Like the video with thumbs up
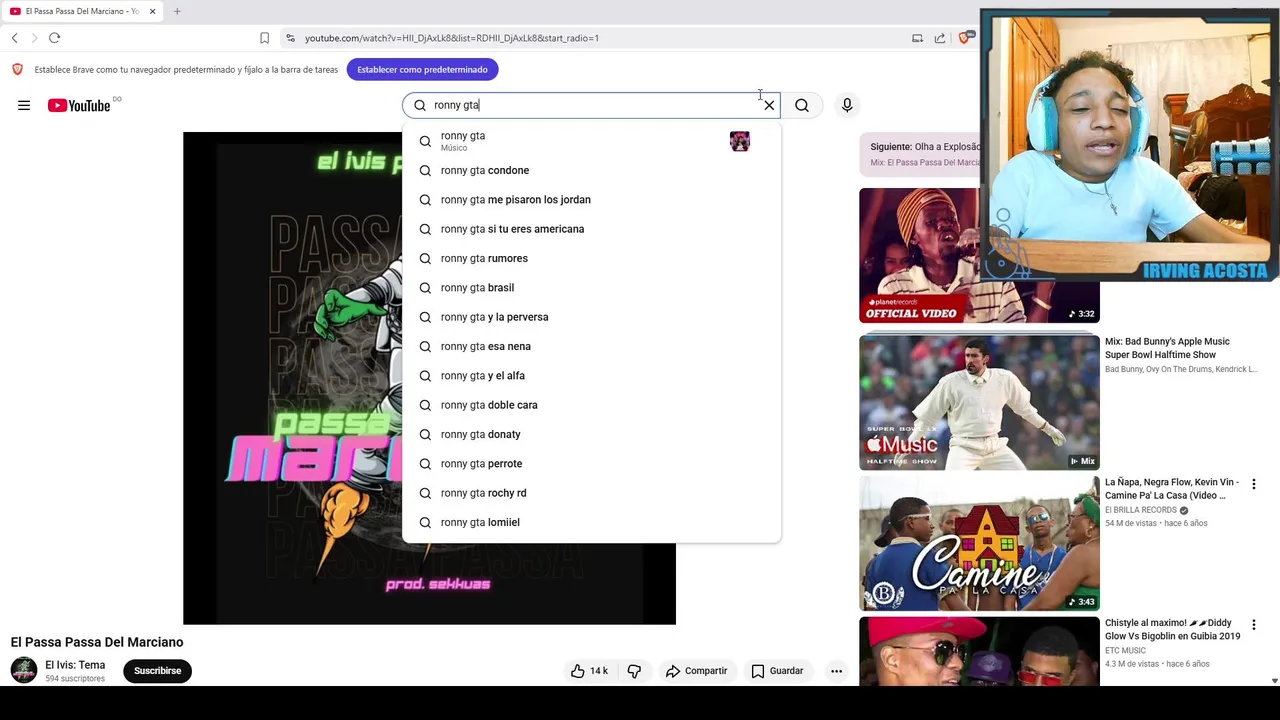The image size is (1280, 720). point(589,671)
